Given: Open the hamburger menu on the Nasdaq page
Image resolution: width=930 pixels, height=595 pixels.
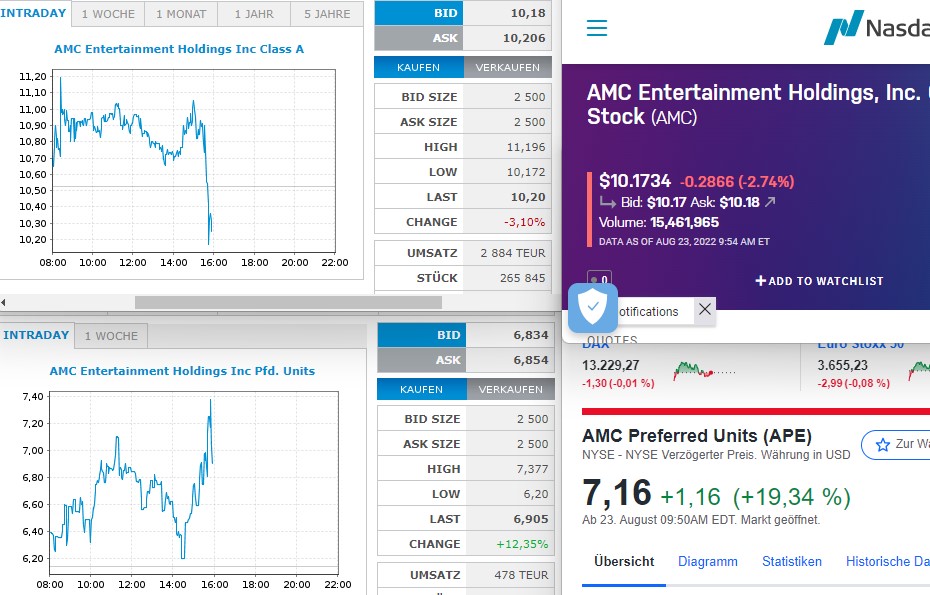Looking at the screenshot, I should coord(597,28).
